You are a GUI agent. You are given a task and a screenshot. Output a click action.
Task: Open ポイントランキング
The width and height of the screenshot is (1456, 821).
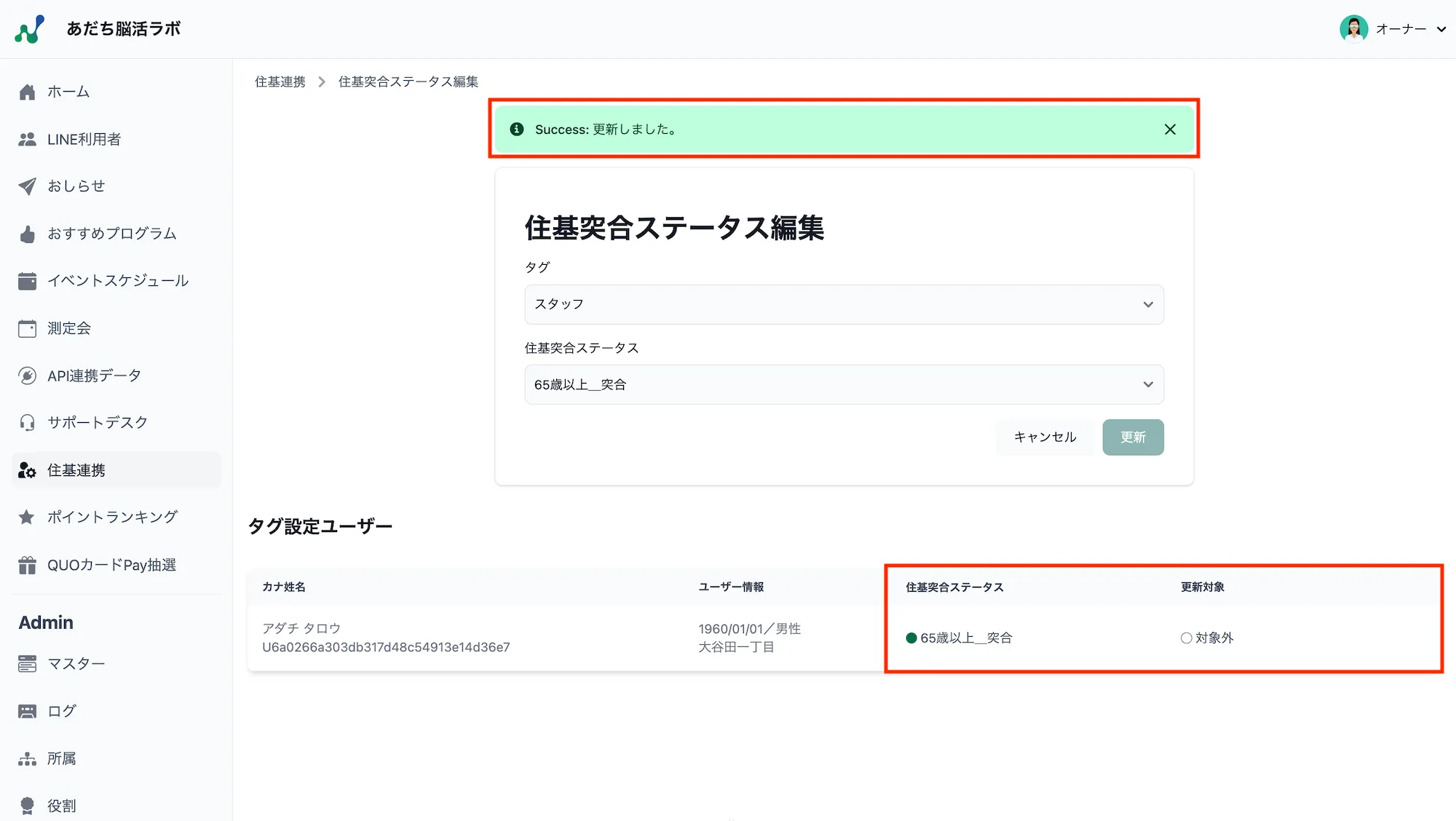tap(111, 517)
